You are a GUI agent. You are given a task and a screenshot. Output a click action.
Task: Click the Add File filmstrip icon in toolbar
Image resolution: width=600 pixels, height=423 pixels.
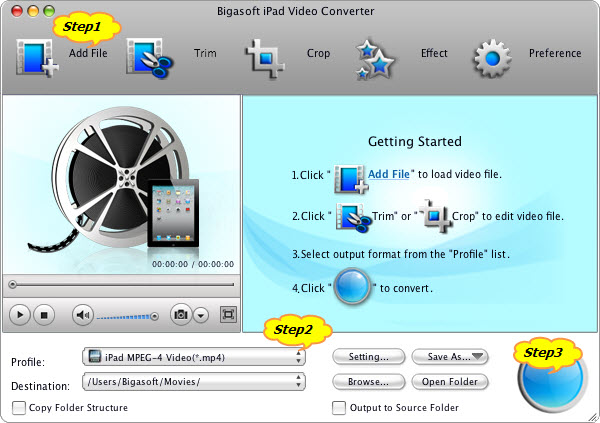(x=37, y=58)
